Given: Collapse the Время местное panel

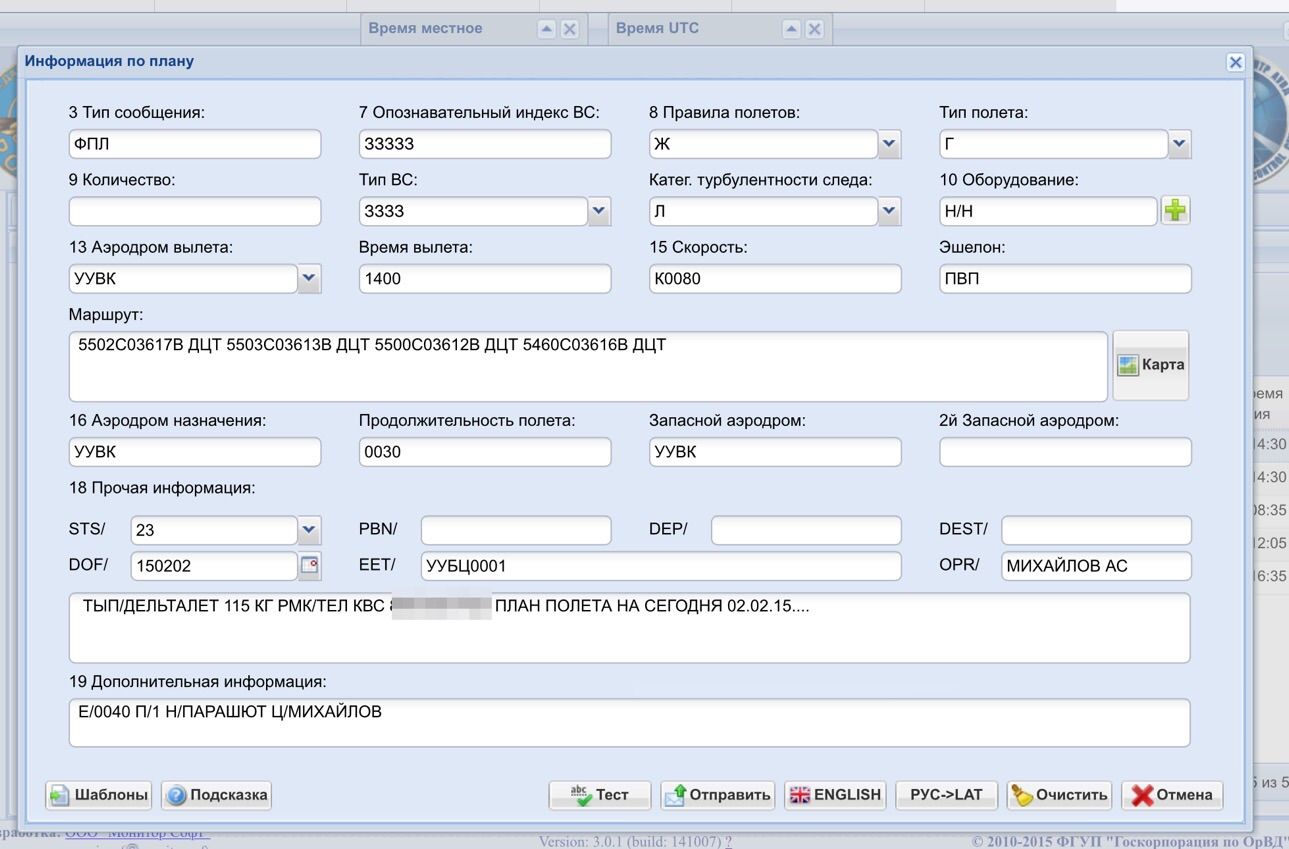Looking at the screenshot, I should point(546,29).
